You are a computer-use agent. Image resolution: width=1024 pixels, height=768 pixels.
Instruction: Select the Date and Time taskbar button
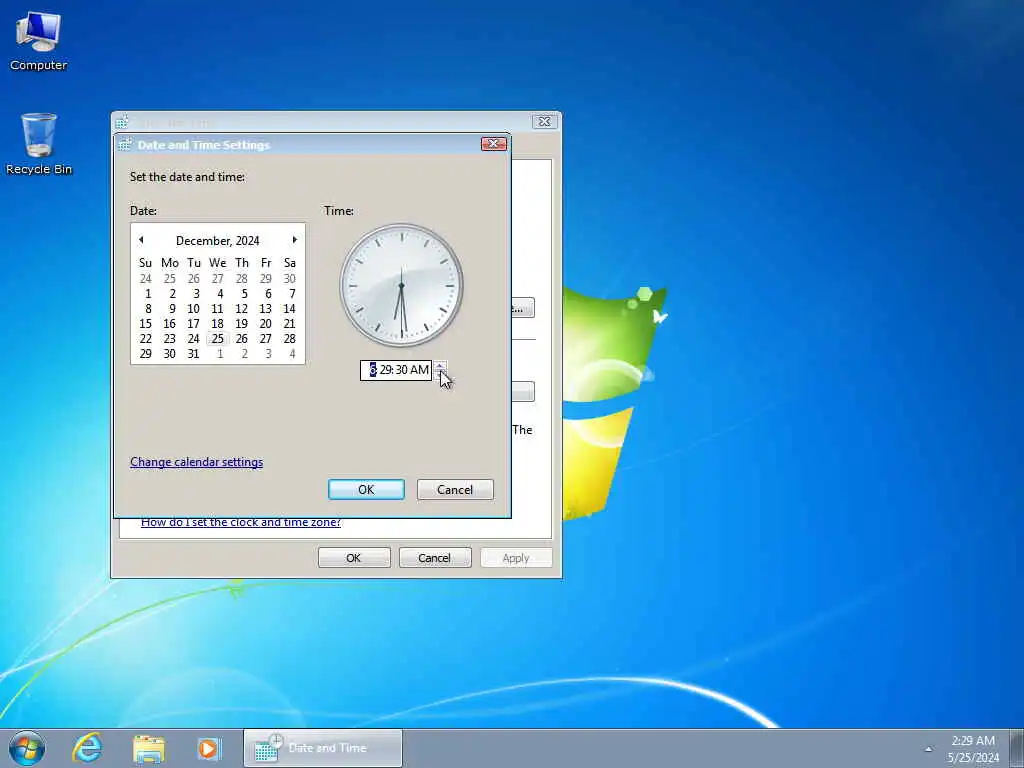tap(323, 748)
